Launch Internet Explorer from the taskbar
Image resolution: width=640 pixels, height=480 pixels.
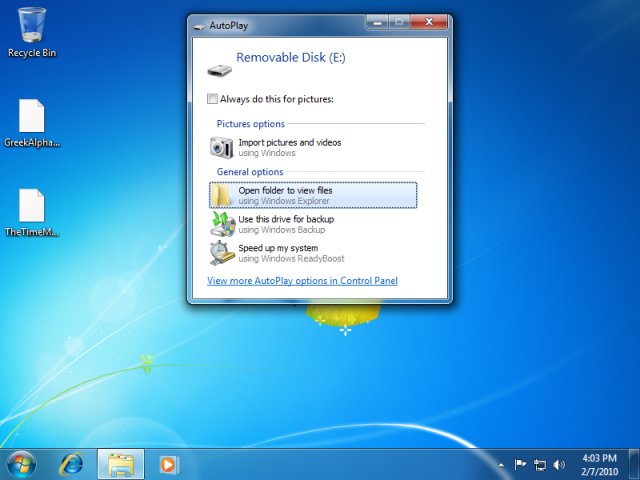click(72, 464)
